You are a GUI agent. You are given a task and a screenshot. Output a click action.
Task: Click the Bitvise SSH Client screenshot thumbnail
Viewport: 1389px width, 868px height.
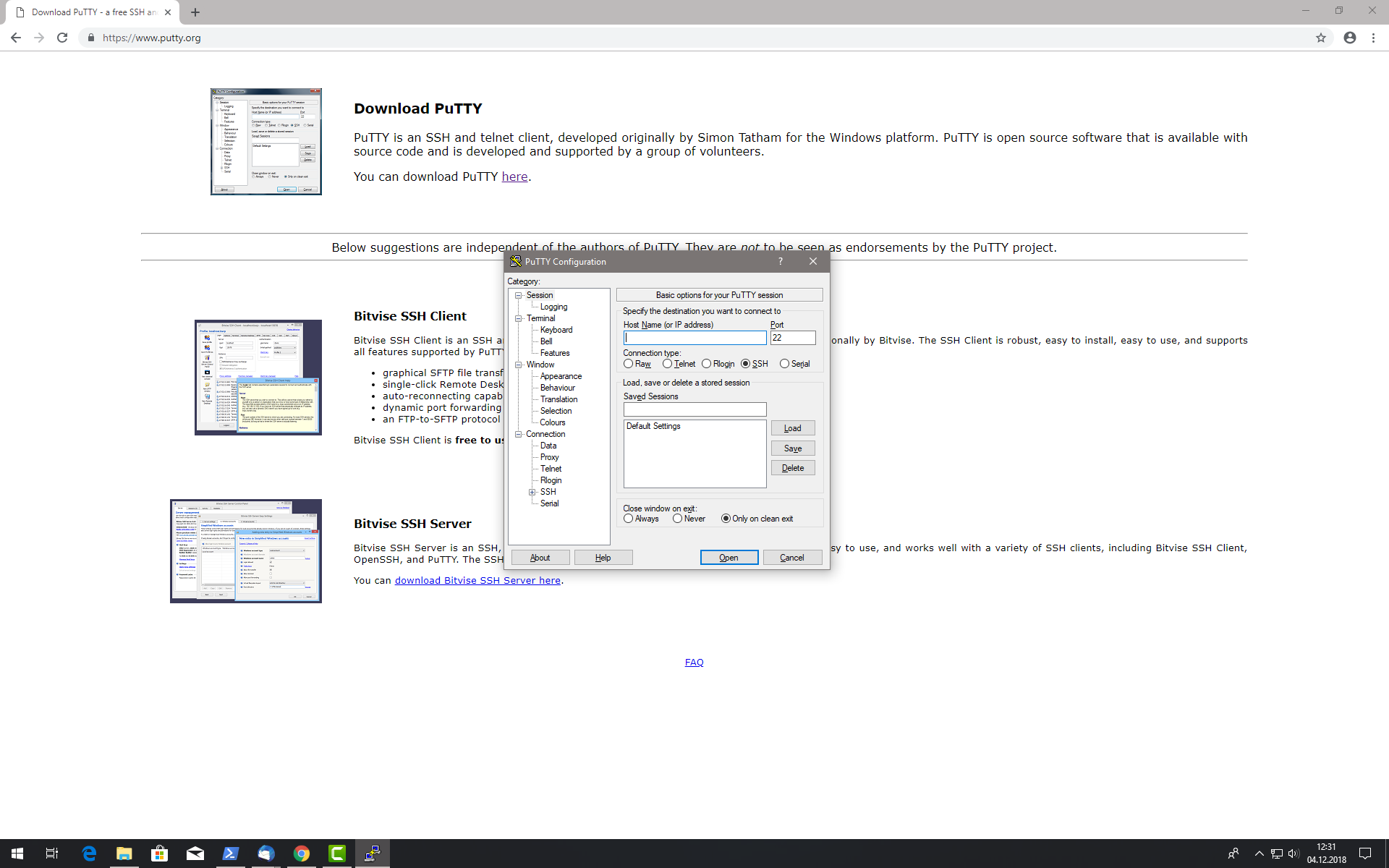[258, 378]
